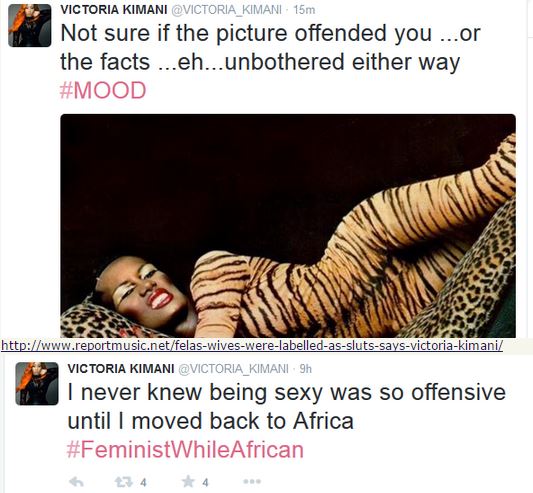Open the reportmusic.net article link
This screenshot has height=493, width=533.
point(252,345)
